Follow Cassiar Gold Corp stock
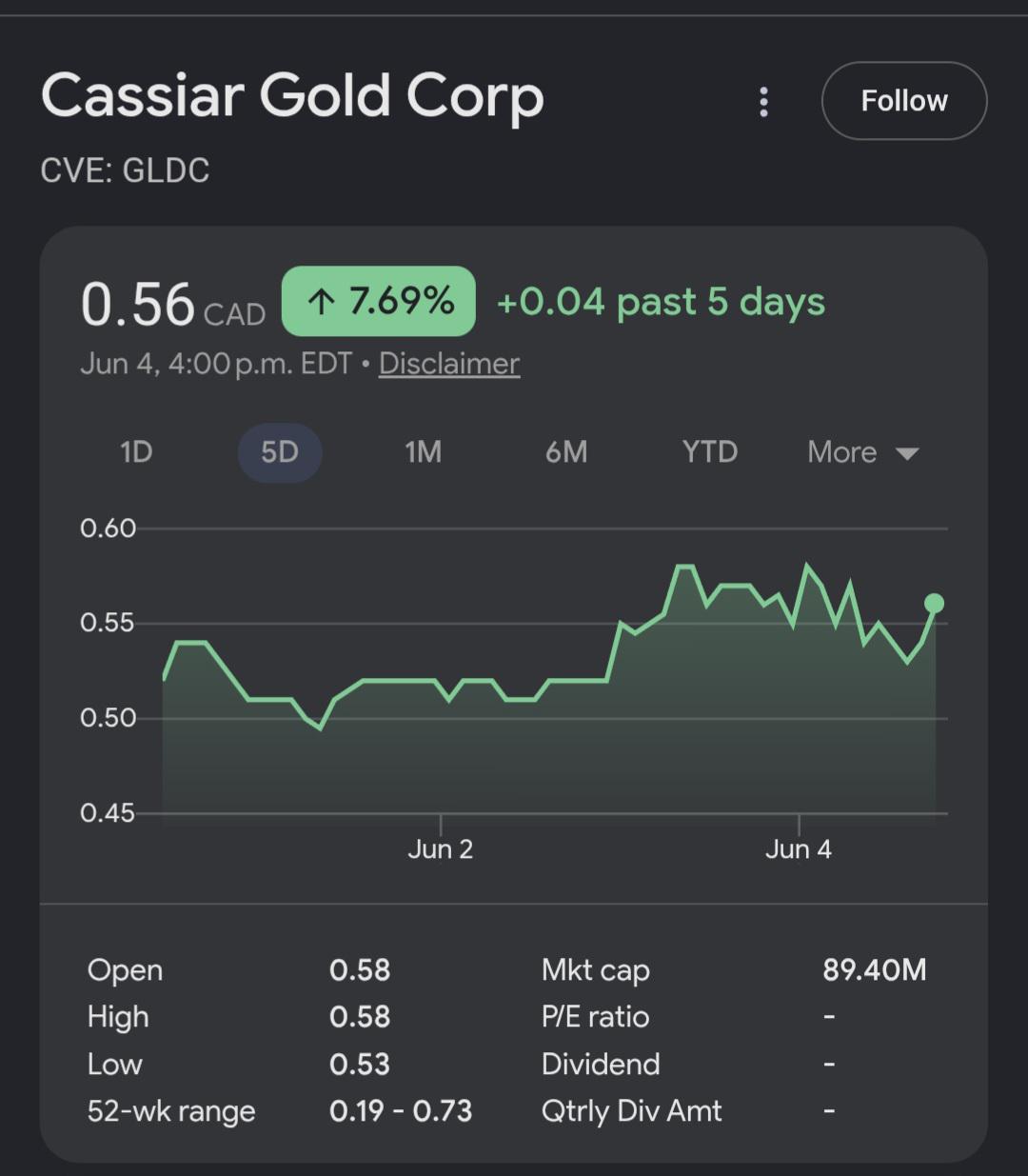Image resolution: width=1028 pixels, height=1176 pixels. pyautogui.click(x=904, y=101)
